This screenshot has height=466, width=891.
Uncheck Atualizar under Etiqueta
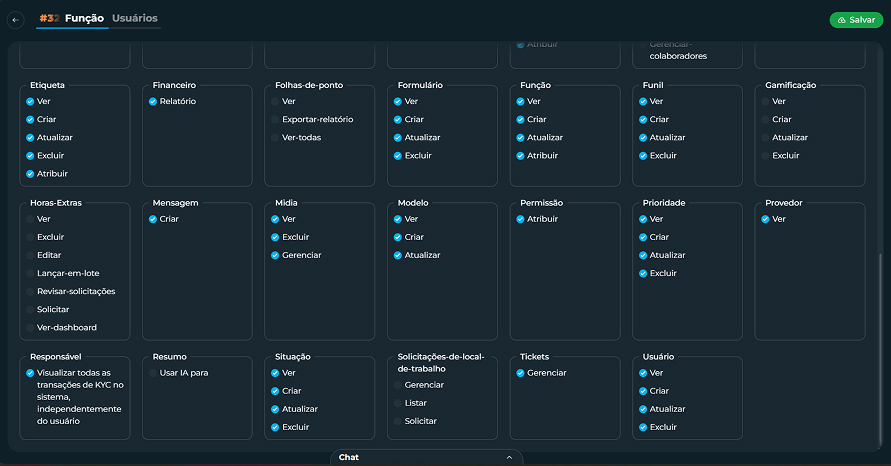coord(30,138)
